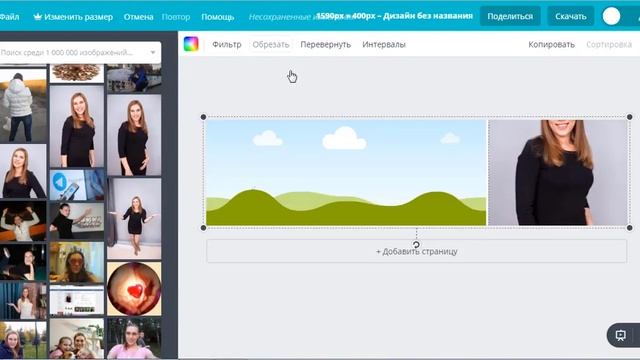Select thumbnail of woman with children group
Screen dimensions: 640x360
coord(77,339)
